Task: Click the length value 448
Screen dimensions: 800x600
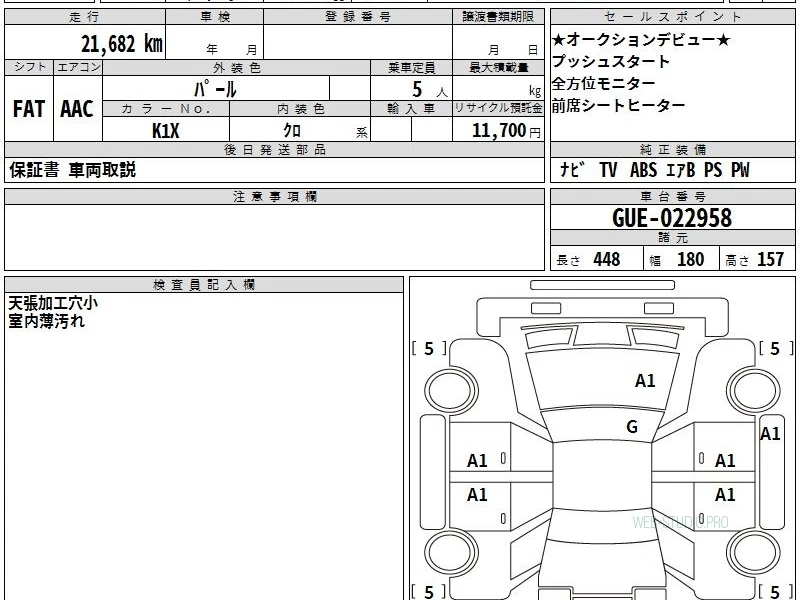Action: [x=607, y=259]
